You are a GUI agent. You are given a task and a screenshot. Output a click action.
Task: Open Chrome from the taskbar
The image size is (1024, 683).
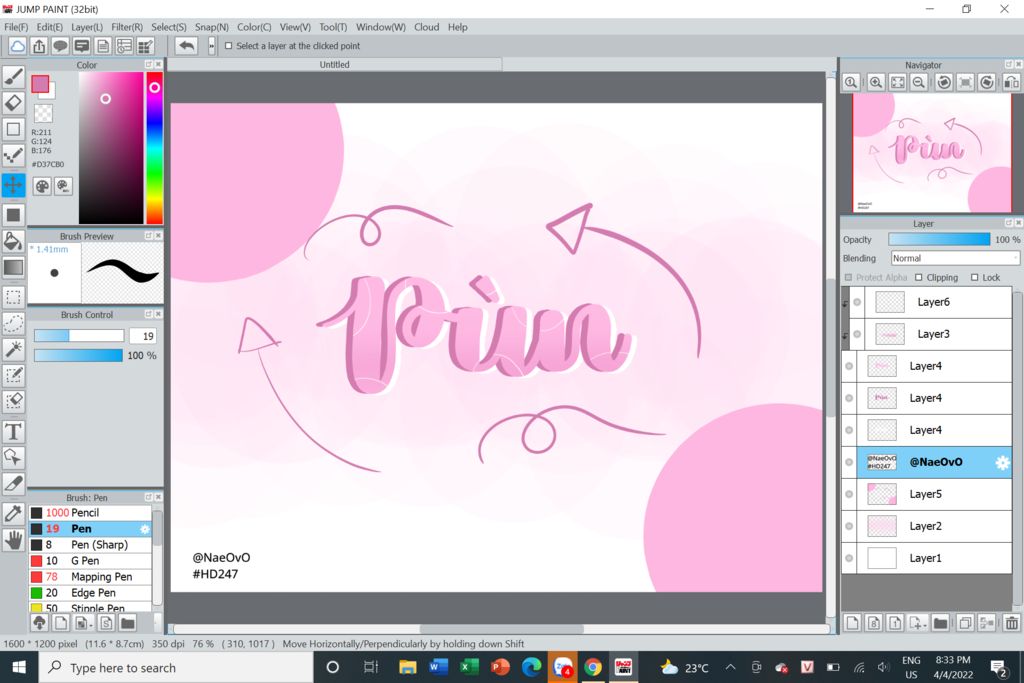point(593,667)
